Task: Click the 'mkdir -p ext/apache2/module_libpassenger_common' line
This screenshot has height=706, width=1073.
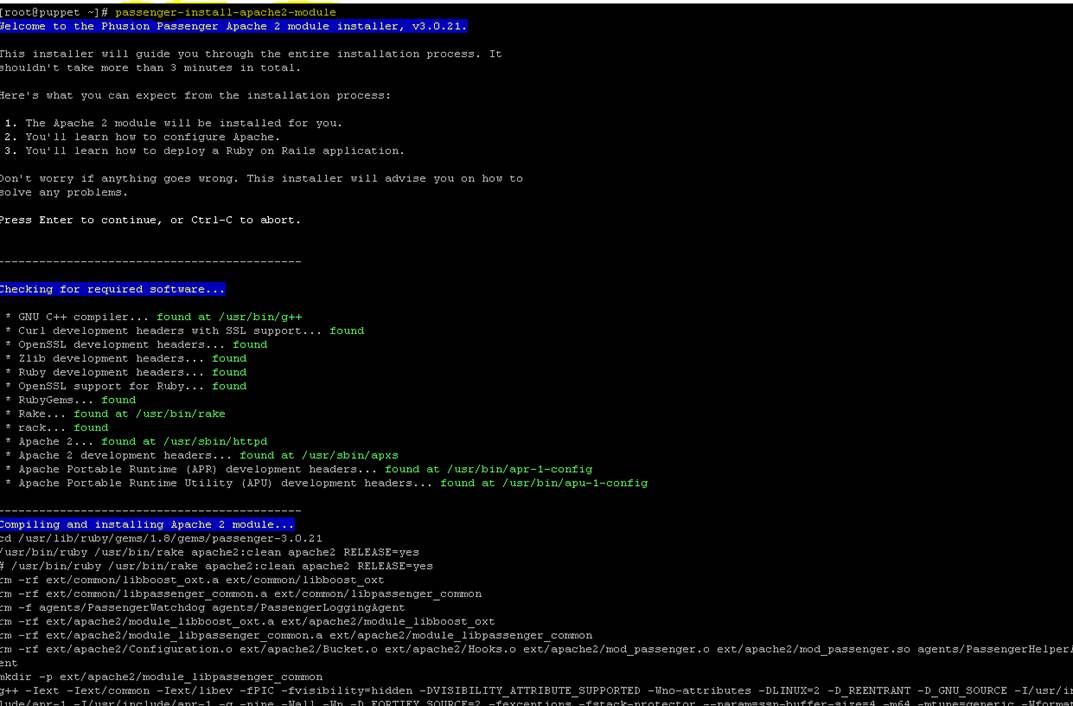Action: (161, 677)
